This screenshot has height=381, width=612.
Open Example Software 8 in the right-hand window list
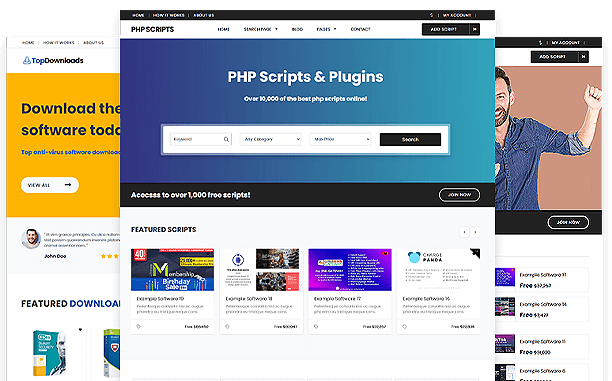click(543, 371)
